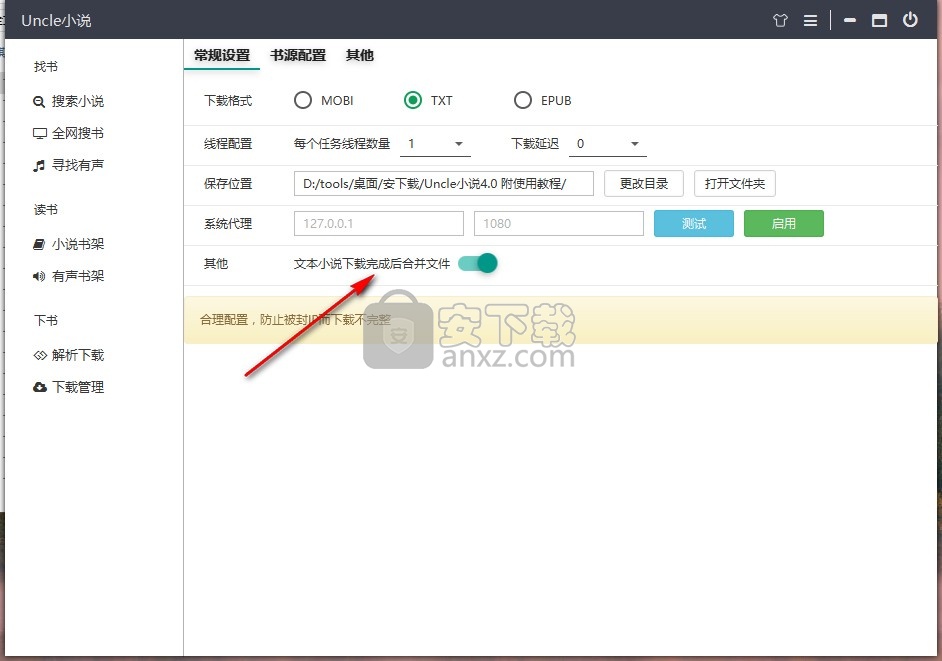Select the TXT download format
The image size is (942, 661).
pos(413,100)
